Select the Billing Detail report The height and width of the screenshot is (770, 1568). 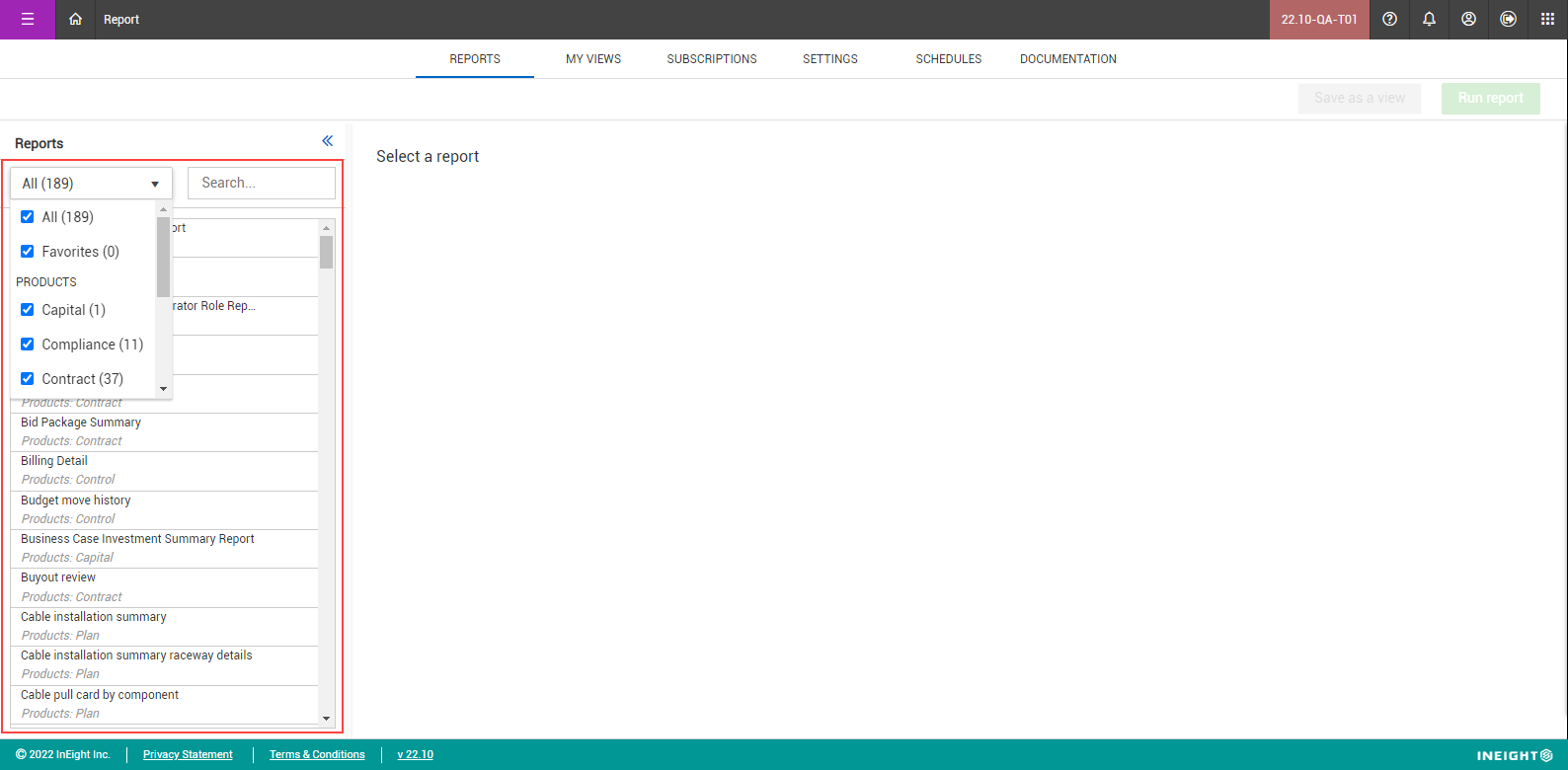tap(54, 461)
